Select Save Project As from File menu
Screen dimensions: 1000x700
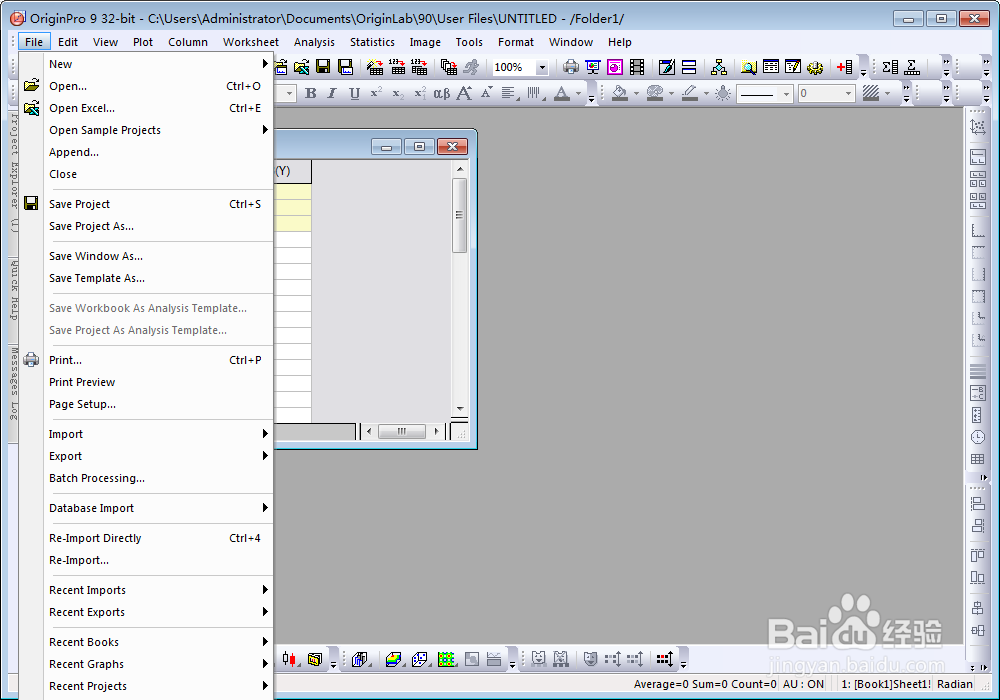(158, 226)
